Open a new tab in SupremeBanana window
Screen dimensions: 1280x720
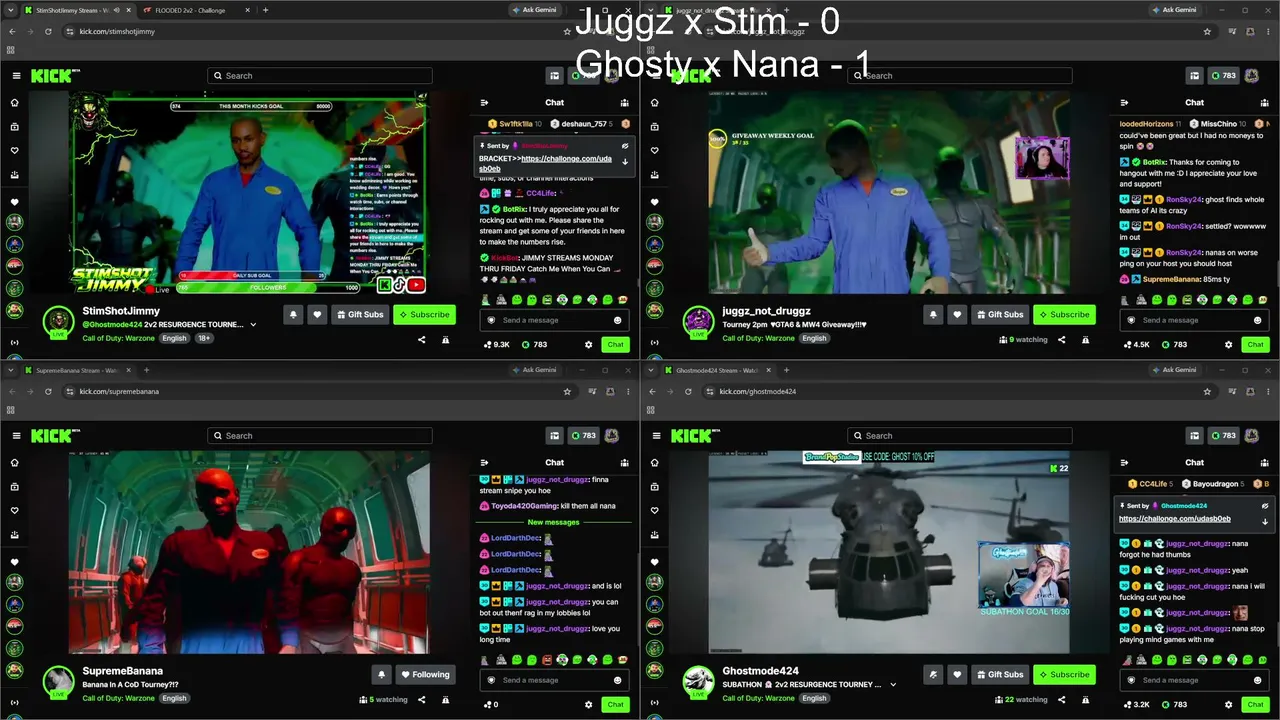click(x=146, y=370)
